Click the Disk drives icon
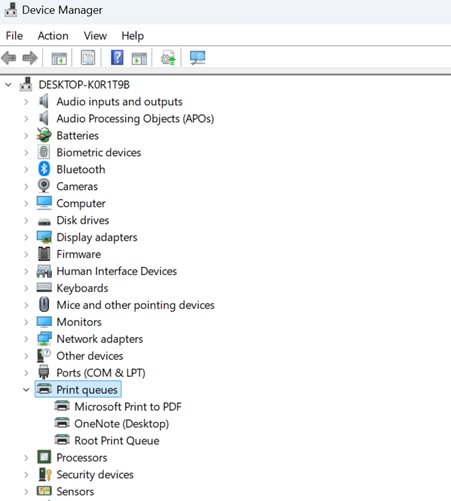Screen dimensions: 451x501 coord(44,221)
